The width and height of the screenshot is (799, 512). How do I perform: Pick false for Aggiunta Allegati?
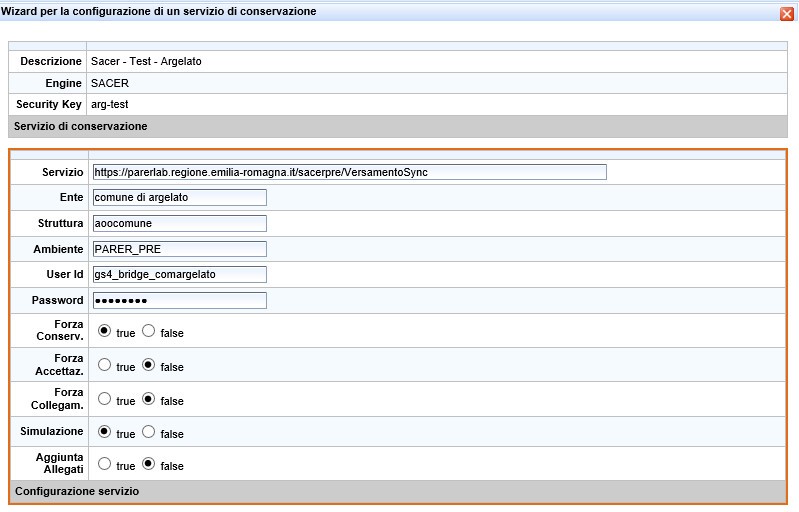[148, 464]
